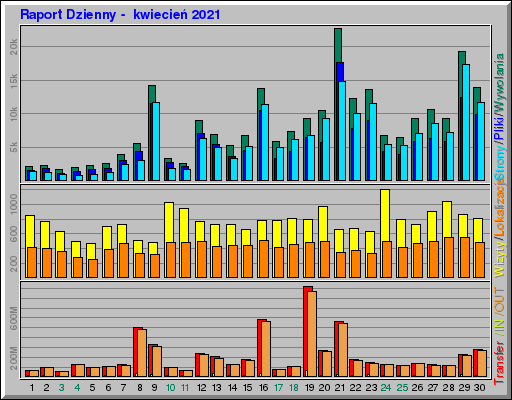Click the 'Wywołania' legend label
The height and width of the screenshot is (400, 512).
(x=500, y=84)
